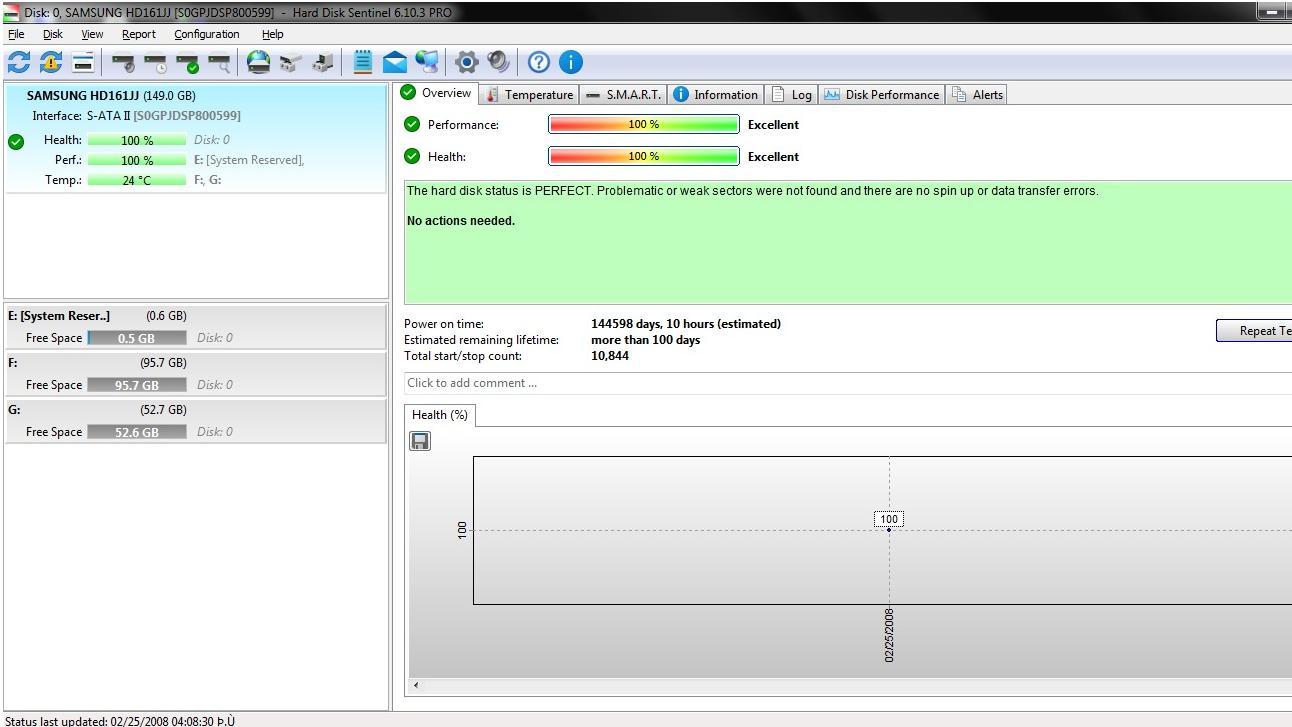Click the 'No actions needed.' text
Viewport: 1292px width, 727px height.
(x=461, y=221)
